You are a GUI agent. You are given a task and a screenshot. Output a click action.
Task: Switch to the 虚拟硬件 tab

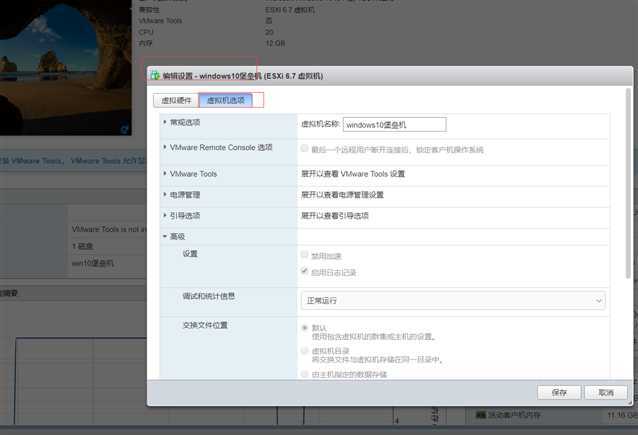(176, 101)
